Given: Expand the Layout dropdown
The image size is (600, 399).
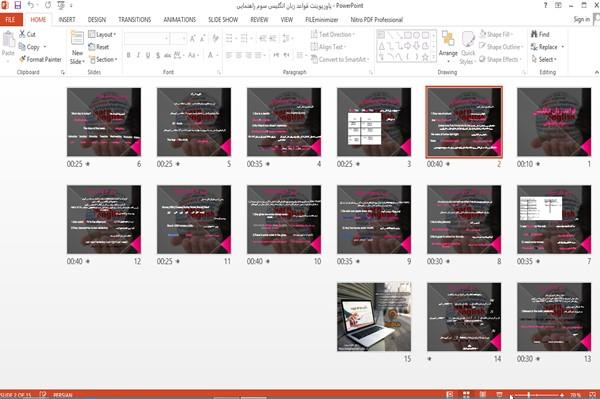Looking at the screenshot, I should click(102, 34).
